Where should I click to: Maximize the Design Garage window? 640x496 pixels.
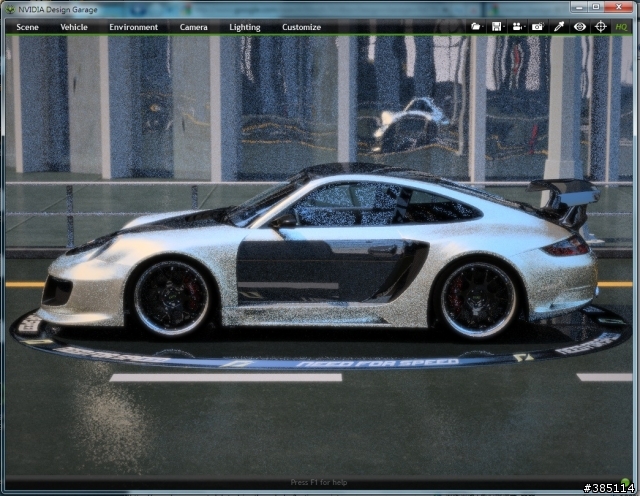click(596, 7)
